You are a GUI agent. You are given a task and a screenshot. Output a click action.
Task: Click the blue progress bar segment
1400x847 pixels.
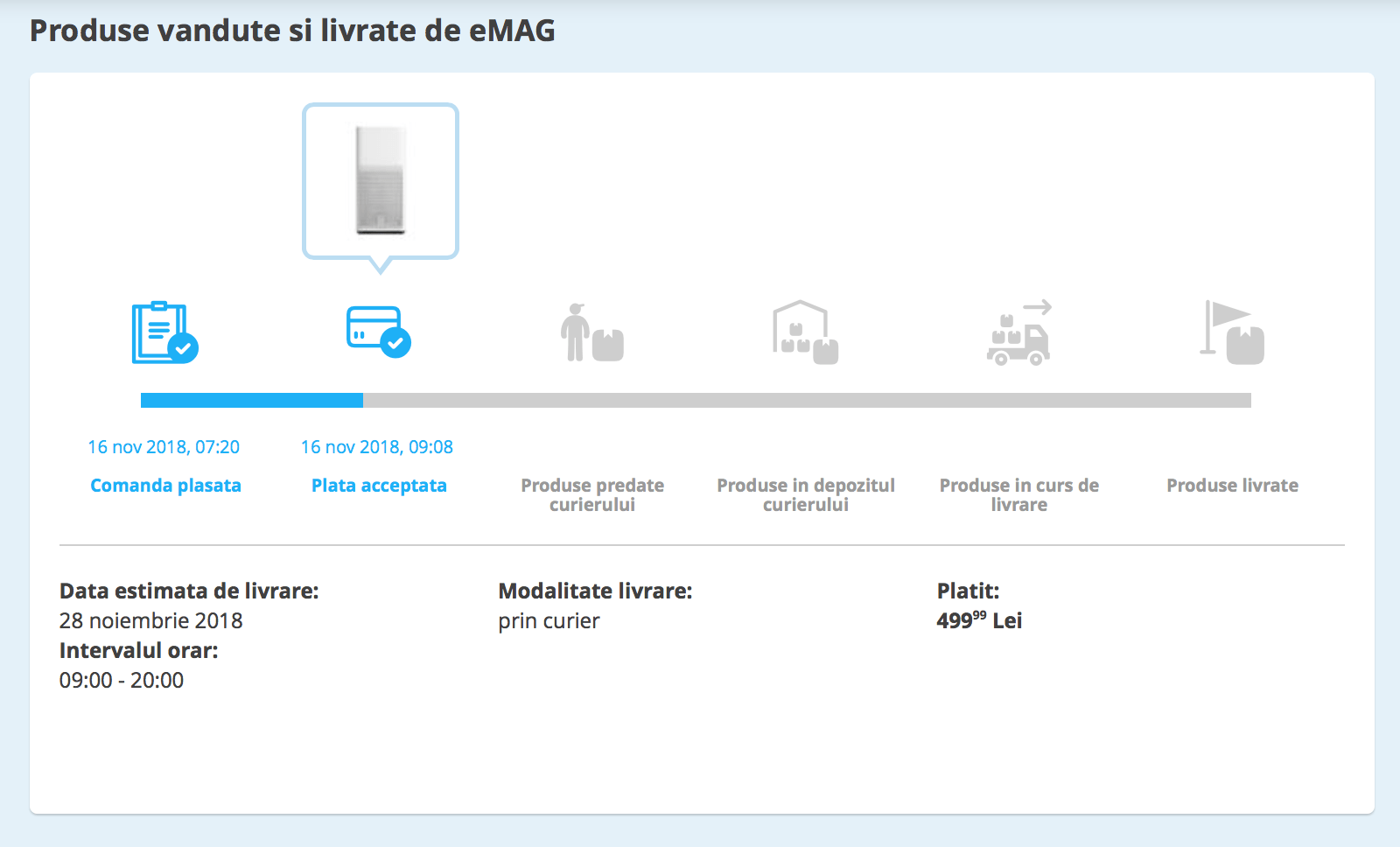[x=252, y=400]
